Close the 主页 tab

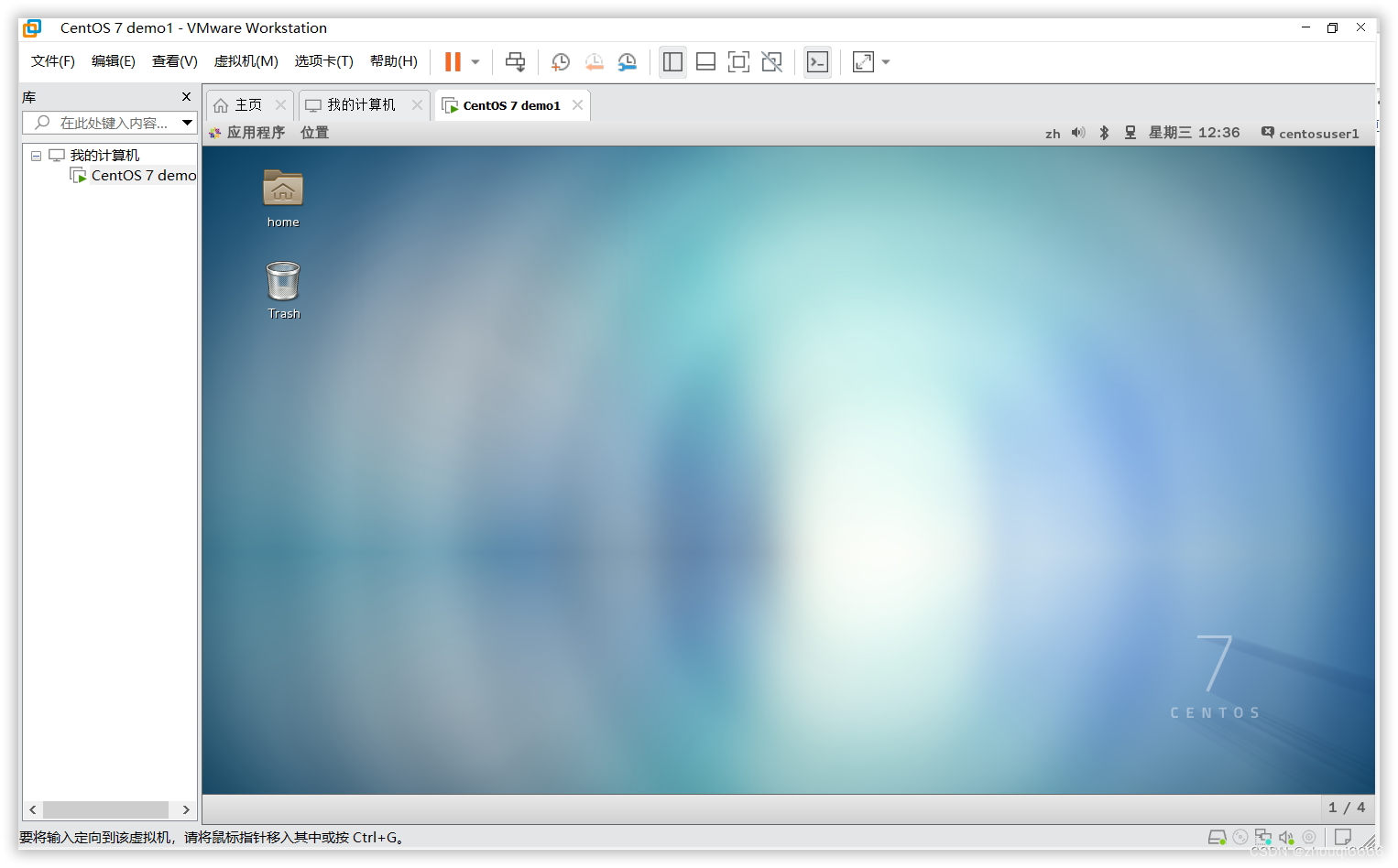pos(281,105)
